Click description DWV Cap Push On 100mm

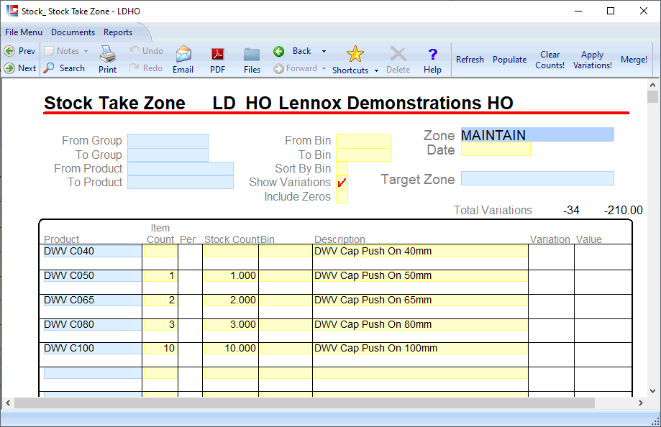pyautogui.click(x=421, y=349)
